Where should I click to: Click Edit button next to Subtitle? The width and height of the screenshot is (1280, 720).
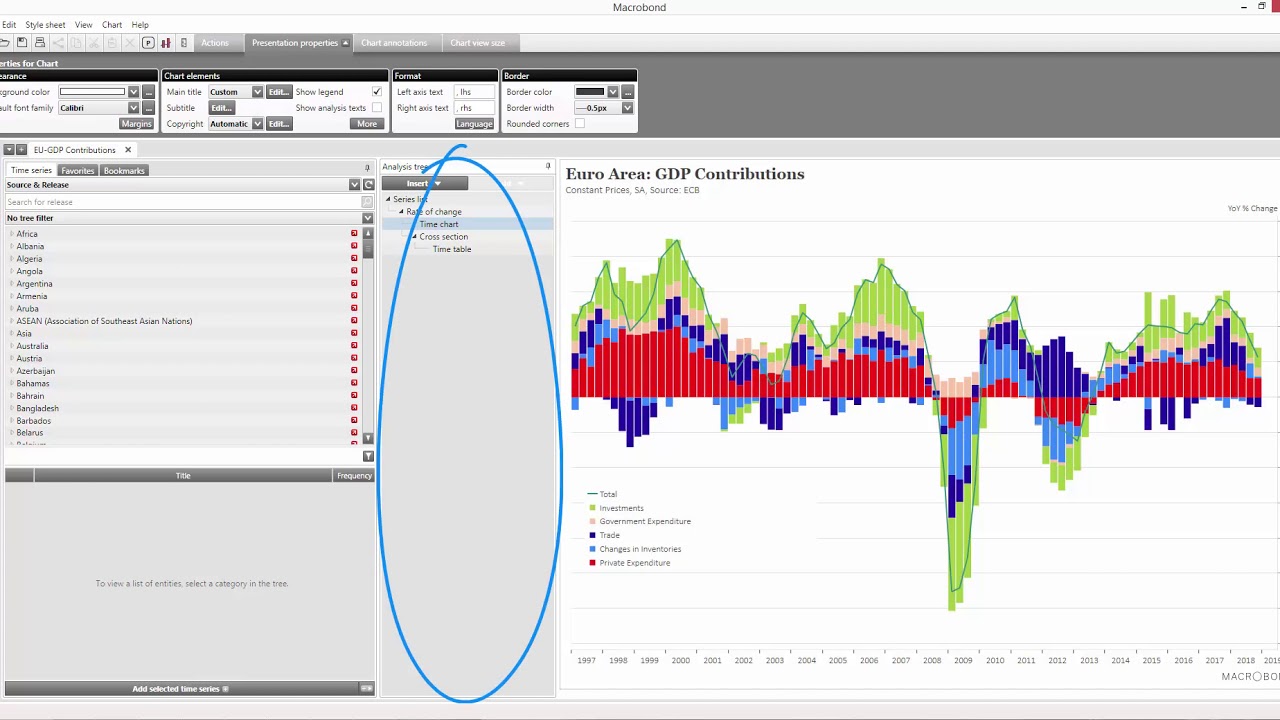(221, 108)
